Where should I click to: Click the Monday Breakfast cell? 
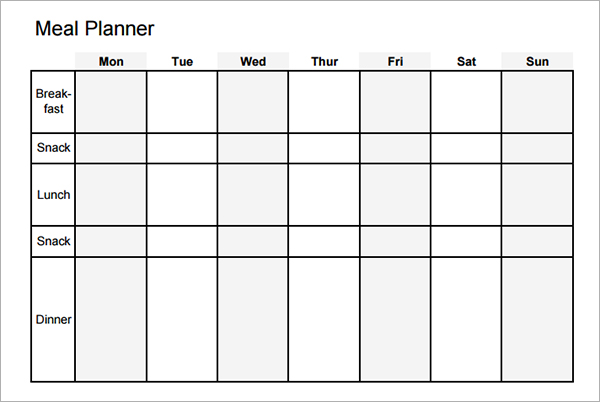[x=111, y=102]
